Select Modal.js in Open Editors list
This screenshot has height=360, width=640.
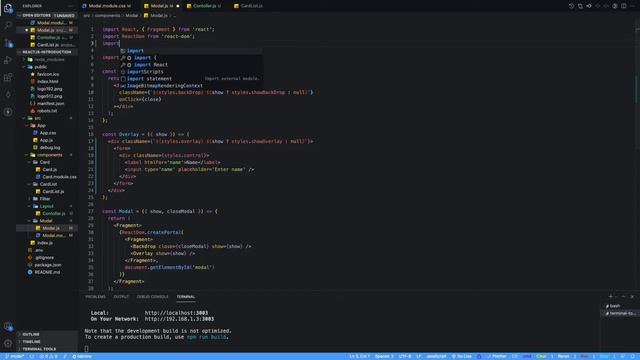47,30
